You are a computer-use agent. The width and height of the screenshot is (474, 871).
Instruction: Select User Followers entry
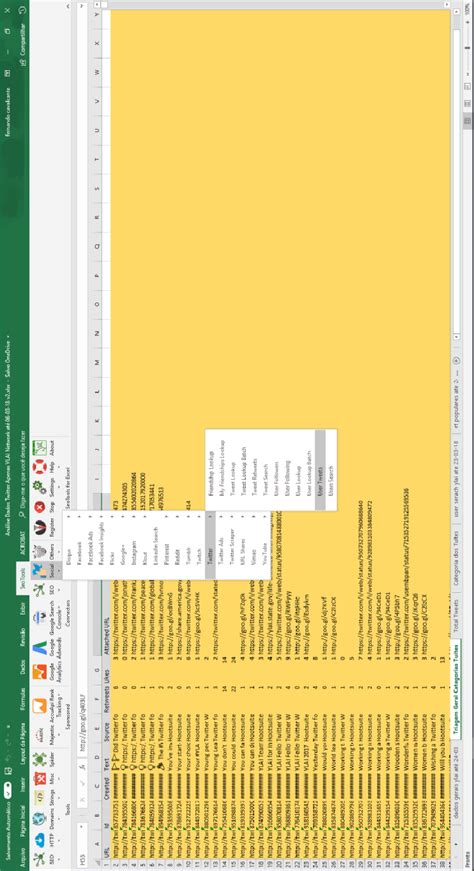pyautogui.click(x=276, y=469)
